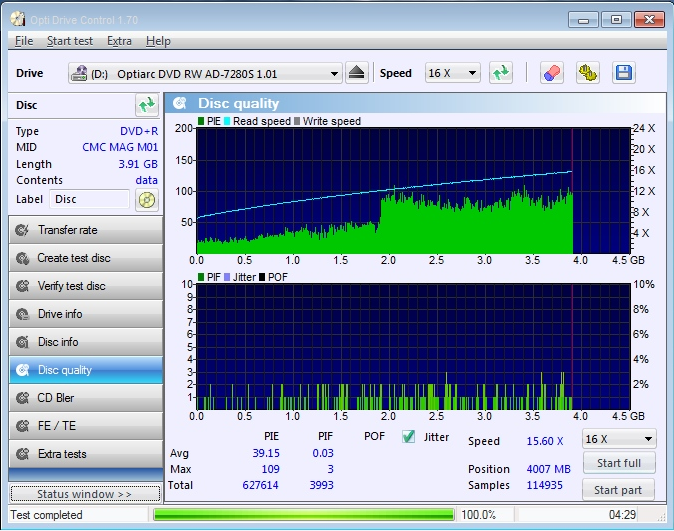Open the File menu
This screenshot has height=531, width=674.
[x=24, y=41]
